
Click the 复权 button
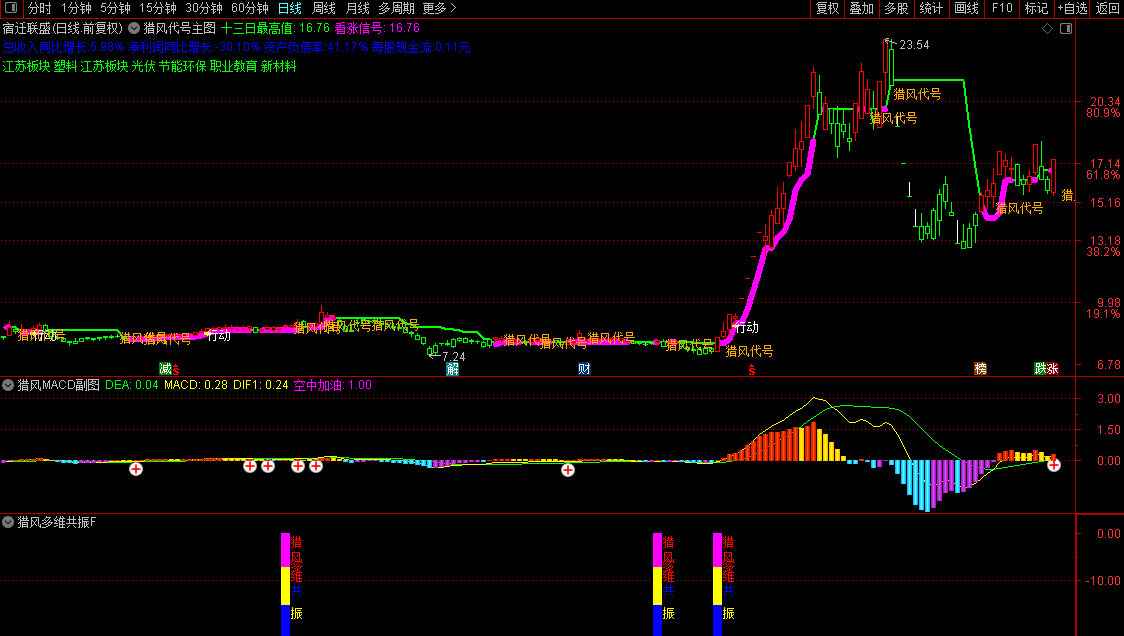[827, 8]
